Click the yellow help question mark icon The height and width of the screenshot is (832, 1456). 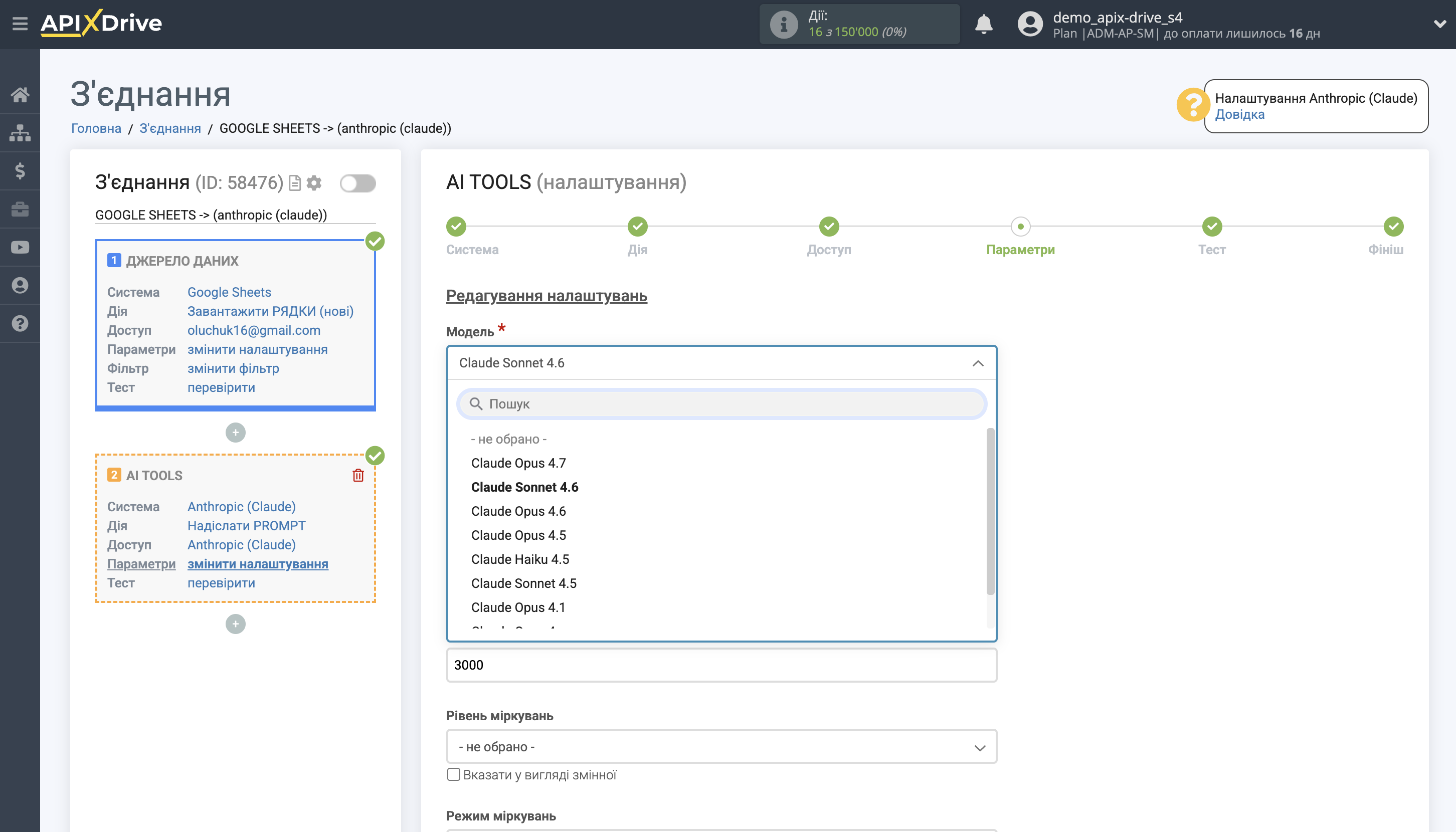point(1192,105)
